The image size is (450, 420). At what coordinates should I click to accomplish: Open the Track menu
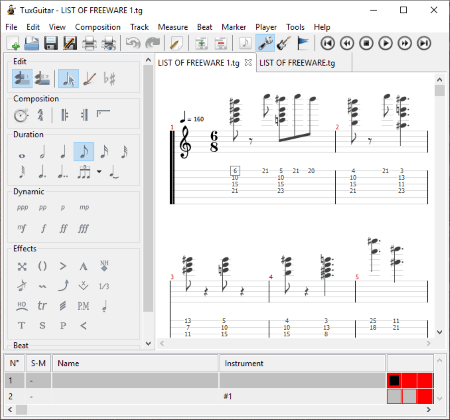pyautogui.click(x=139, y=27)
